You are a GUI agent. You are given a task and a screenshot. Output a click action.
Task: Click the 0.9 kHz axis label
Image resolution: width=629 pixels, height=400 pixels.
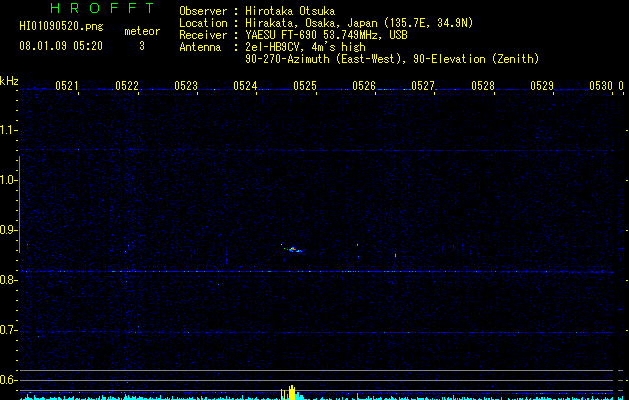(8, 230)
